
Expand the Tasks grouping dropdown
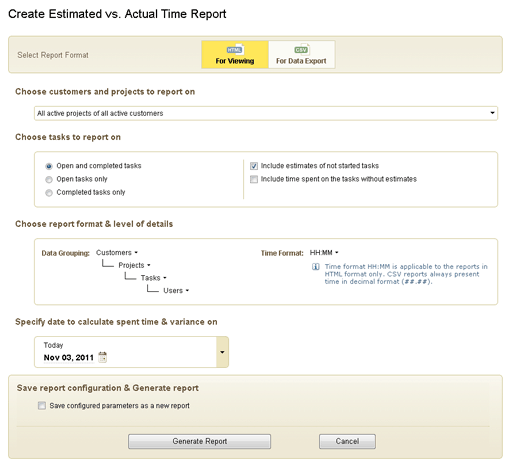tap(154, 278)
